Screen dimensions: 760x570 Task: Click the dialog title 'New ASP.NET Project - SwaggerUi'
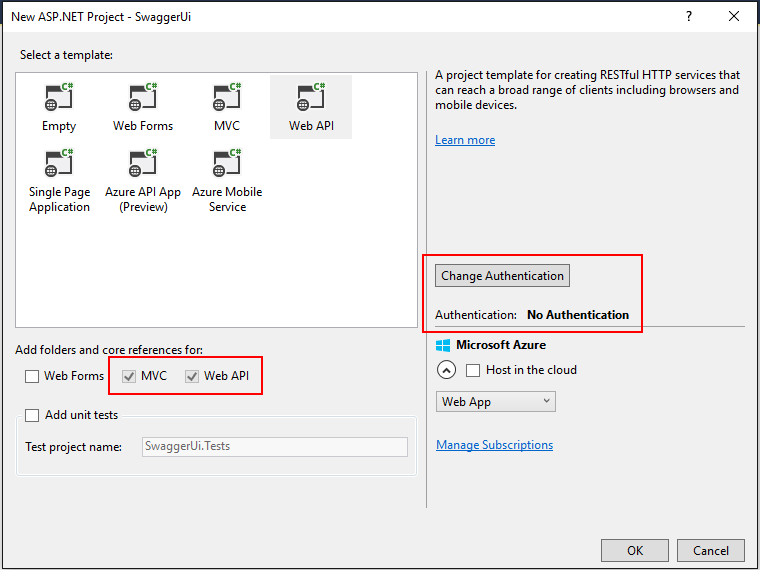pos(101,16)
